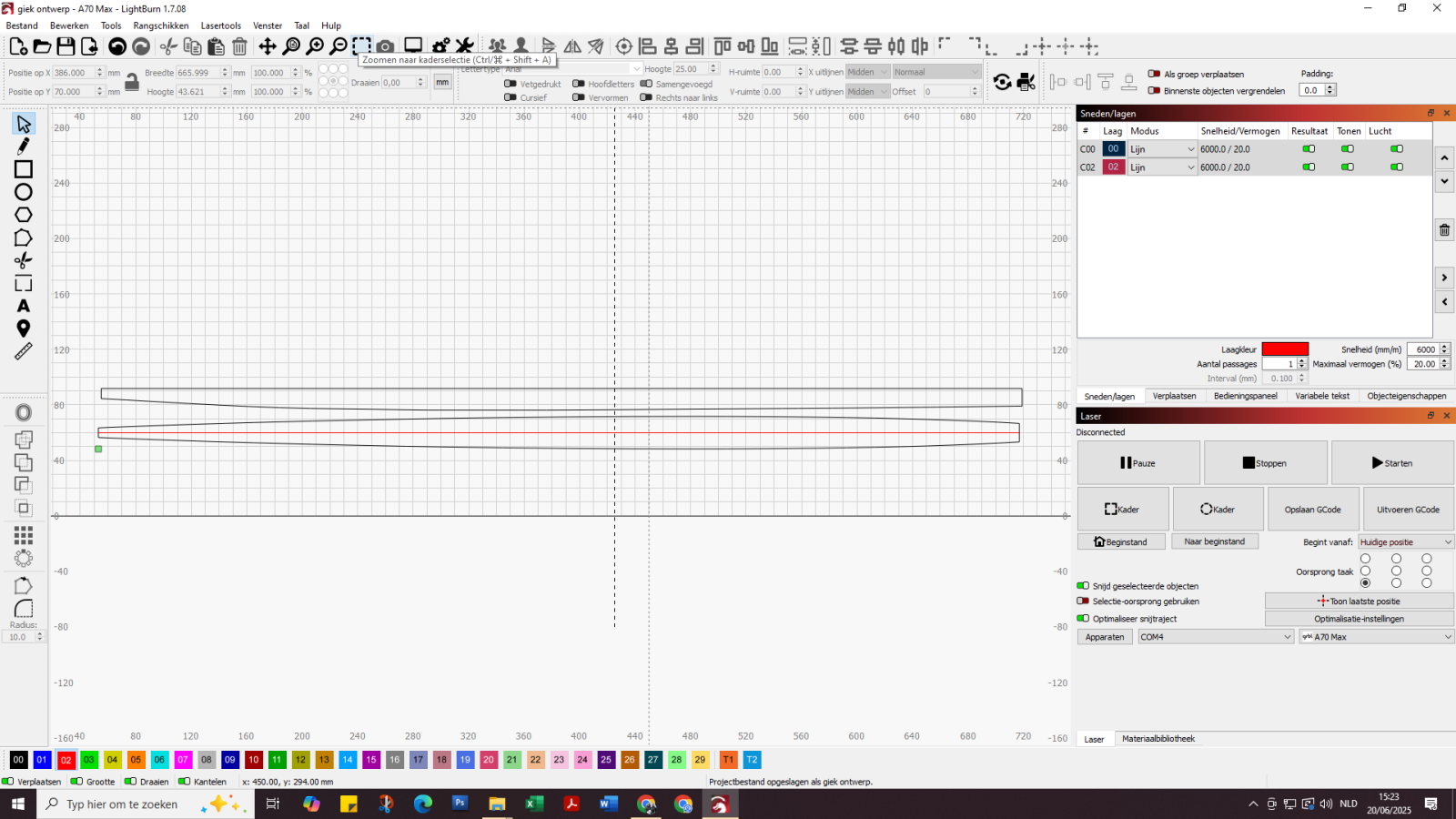Click the save project floppy icon
Viewport: 1456px width, 819px height.
click(x=66, y=46)
